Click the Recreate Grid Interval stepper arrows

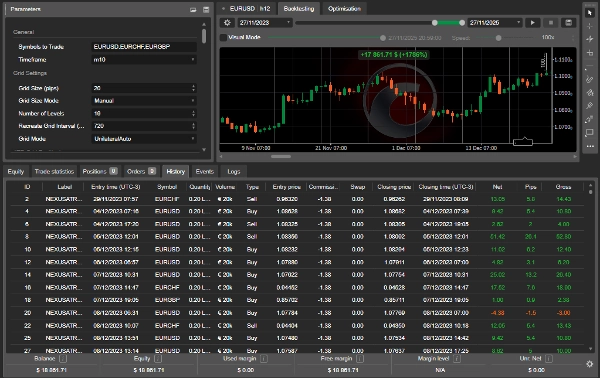click(193, 126)
